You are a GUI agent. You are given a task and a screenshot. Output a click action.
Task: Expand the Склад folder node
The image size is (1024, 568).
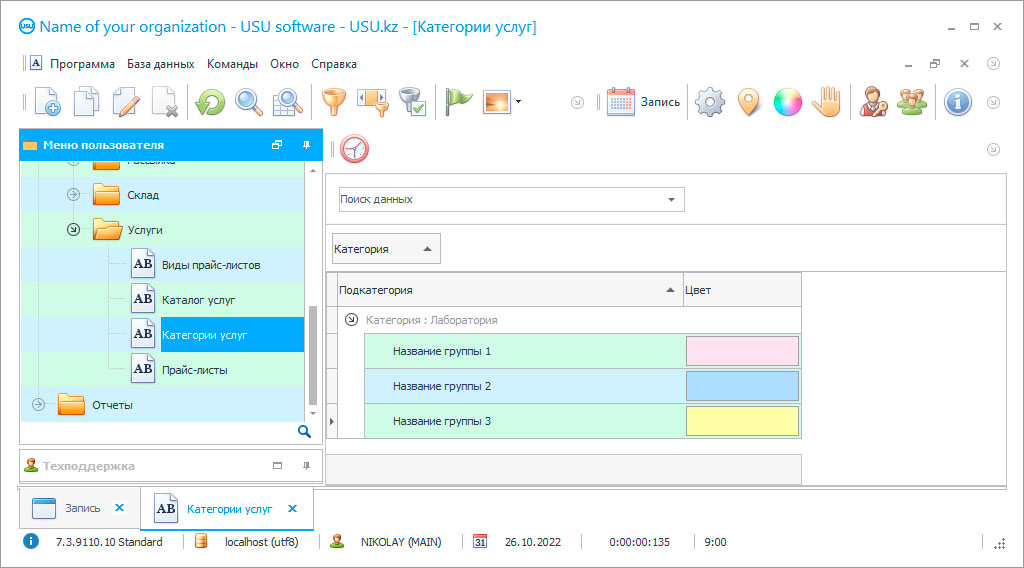[73, 195]
